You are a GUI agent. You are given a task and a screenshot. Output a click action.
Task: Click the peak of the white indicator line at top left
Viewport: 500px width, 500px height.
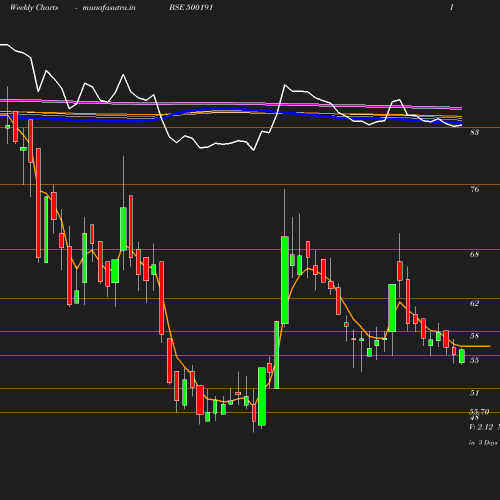click(4, 44)
